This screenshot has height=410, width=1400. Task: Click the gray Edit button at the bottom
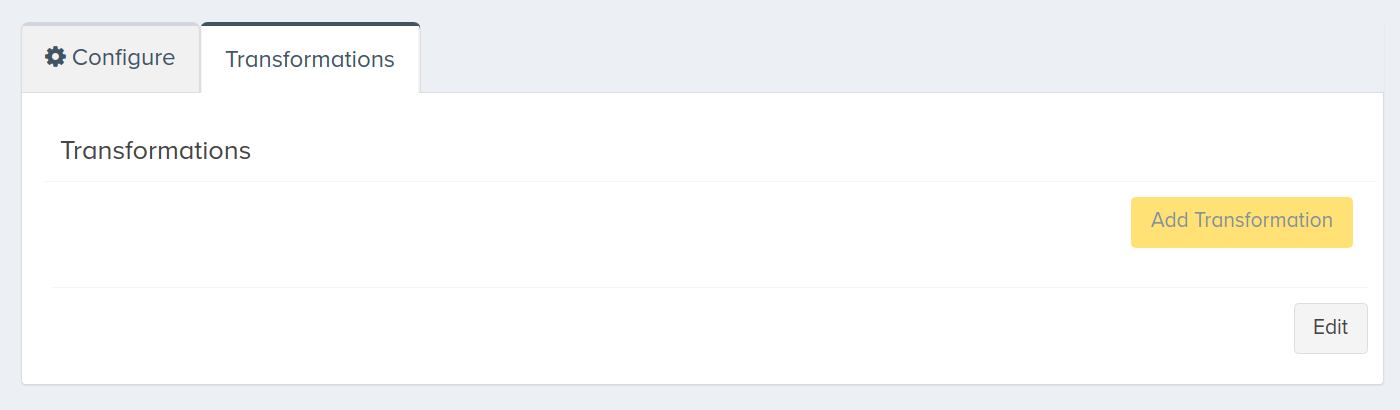click(x=1330, y=328)
